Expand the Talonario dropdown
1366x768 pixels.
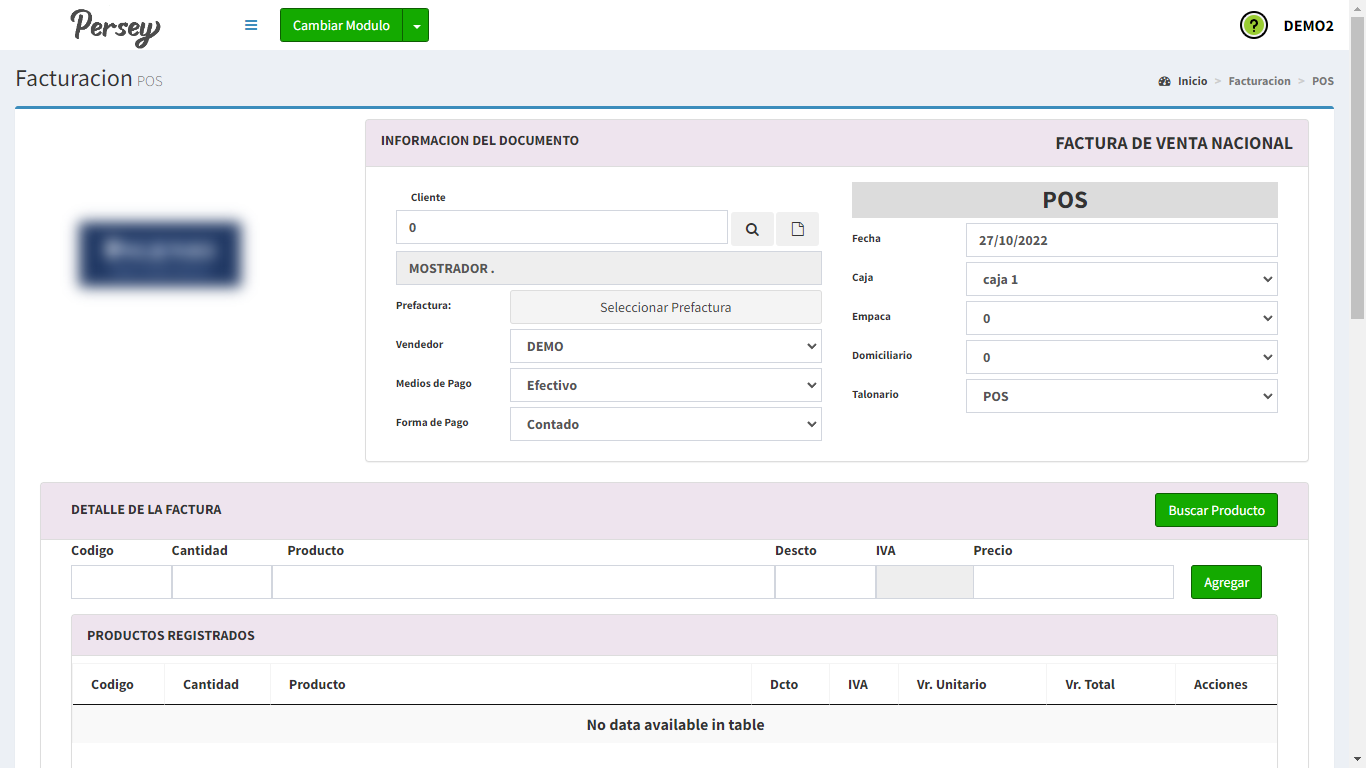tap(1121, 396)
